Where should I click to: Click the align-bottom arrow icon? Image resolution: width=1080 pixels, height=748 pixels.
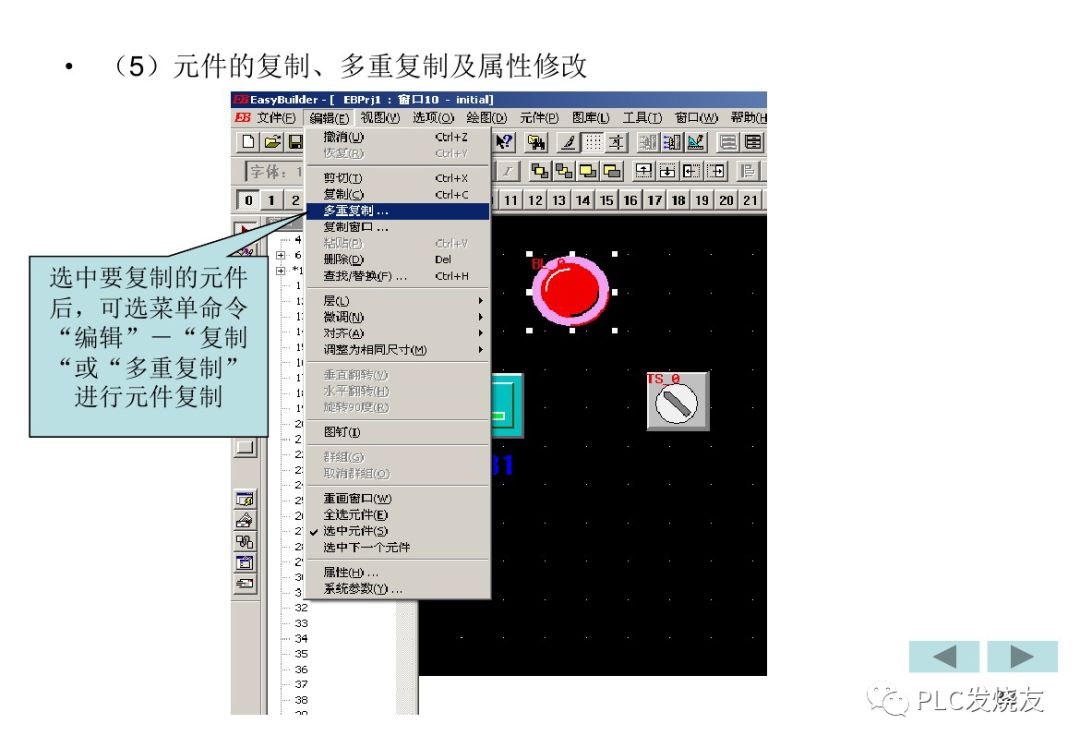coord(667,171)
